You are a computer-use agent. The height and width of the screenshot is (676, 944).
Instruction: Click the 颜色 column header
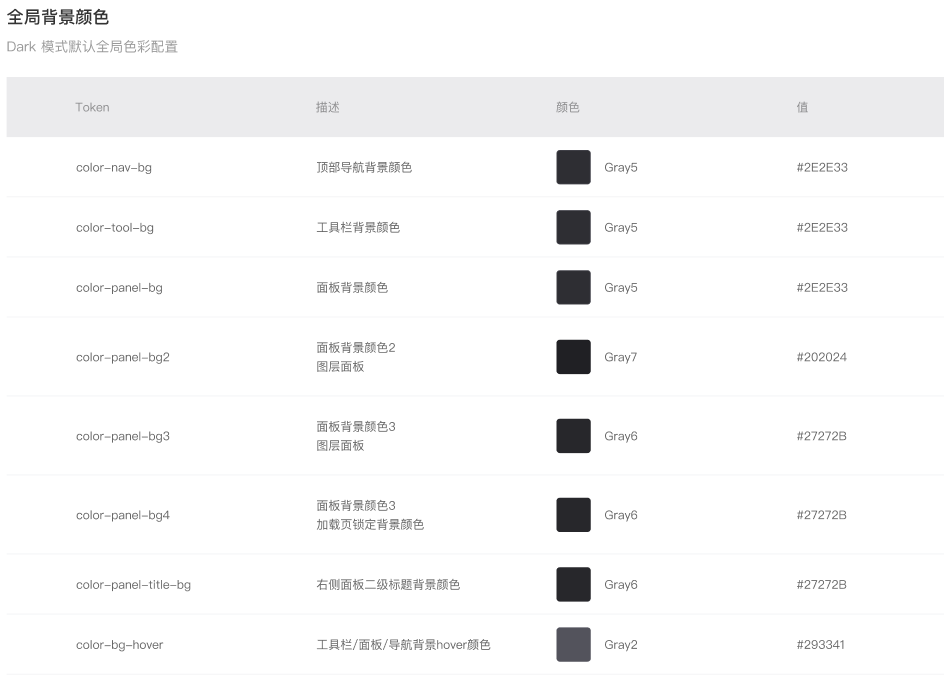(568, 107)
